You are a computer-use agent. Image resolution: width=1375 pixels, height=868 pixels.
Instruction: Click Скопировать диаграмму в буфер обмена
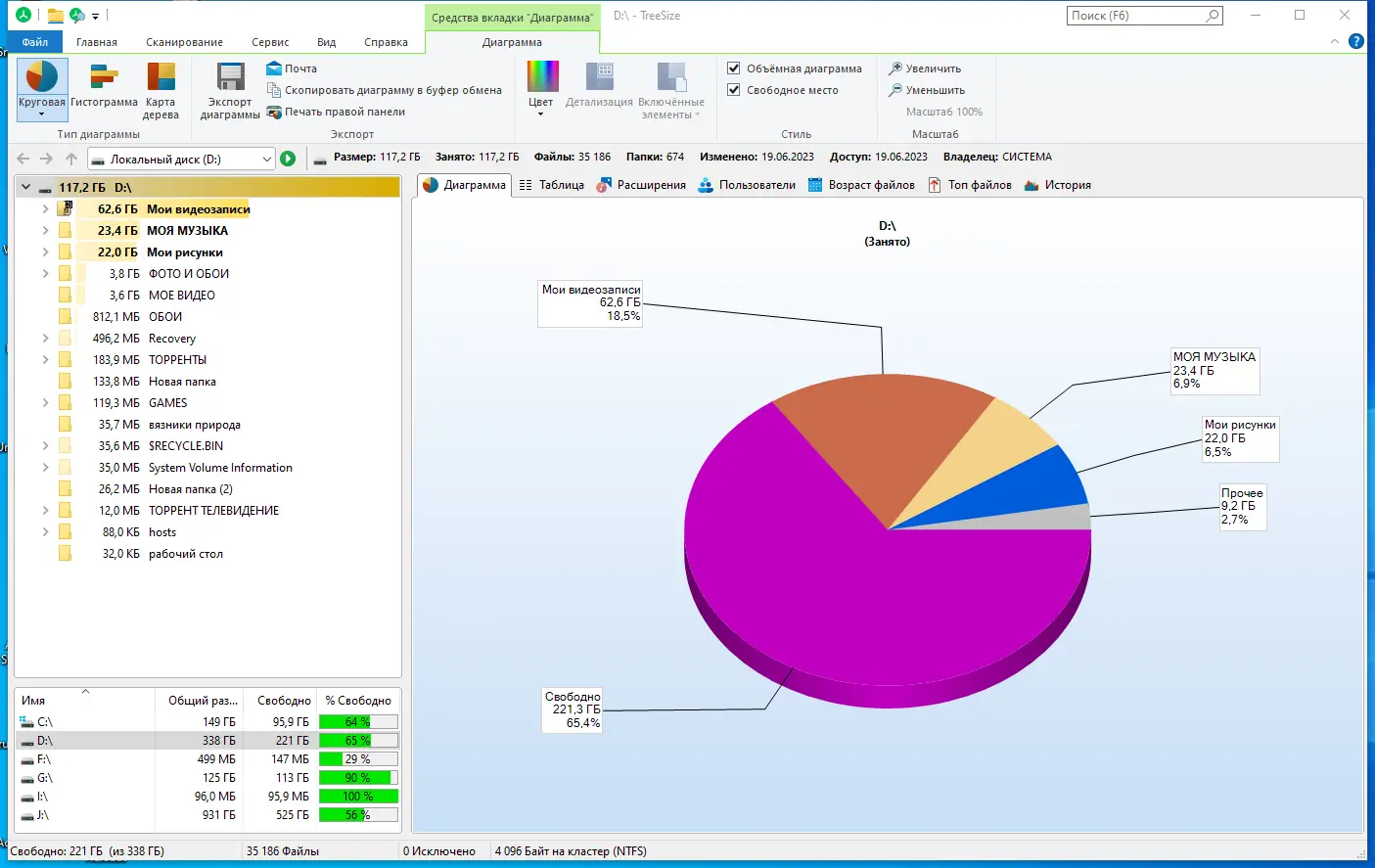pyautogui.click(x=384, y=90)
